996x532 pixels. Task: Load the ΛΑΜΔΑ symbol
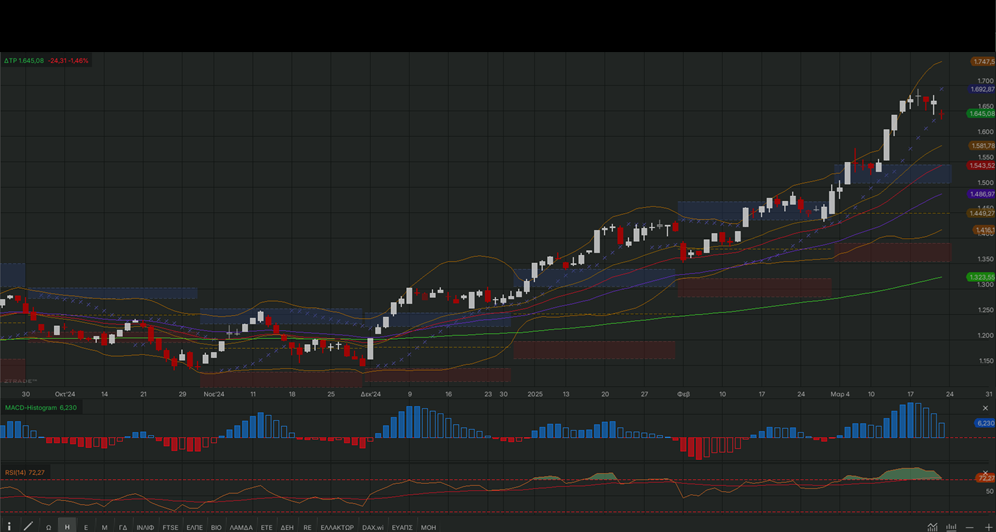pyautogui.click(x=241, y=527)
